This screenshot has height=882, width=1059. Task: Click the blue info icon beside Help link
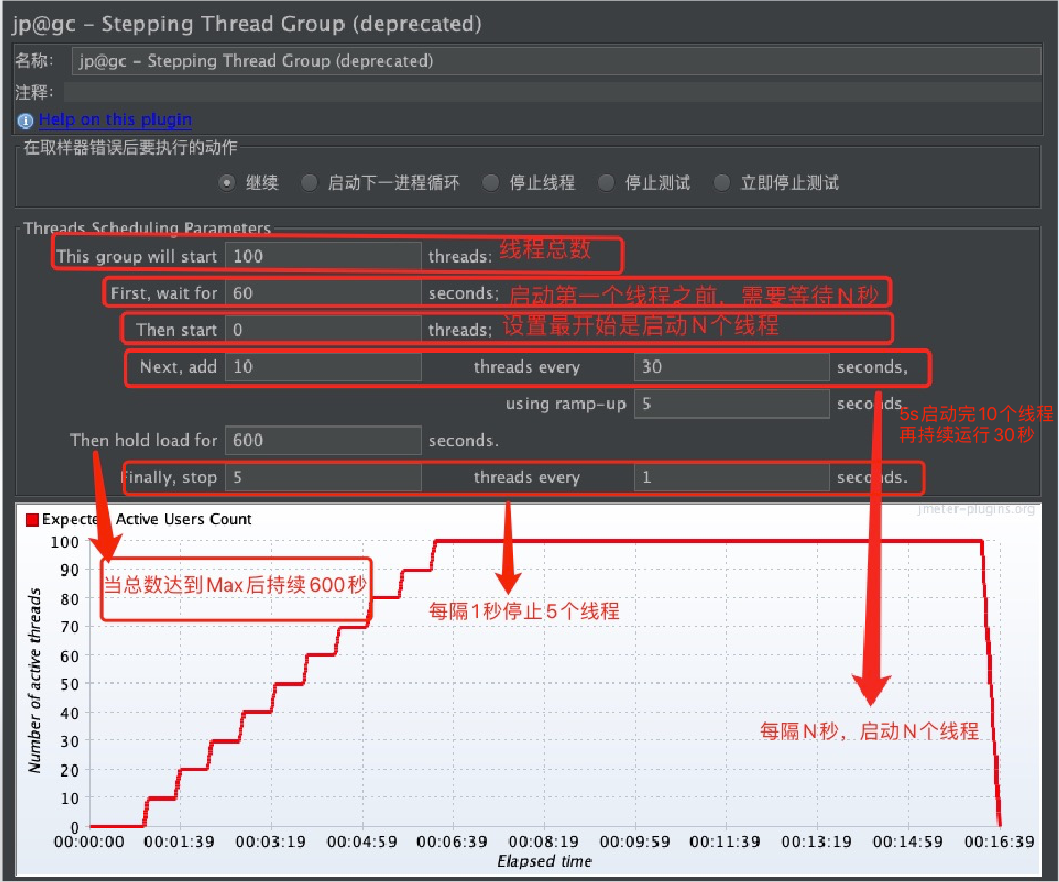pos(25,120)
